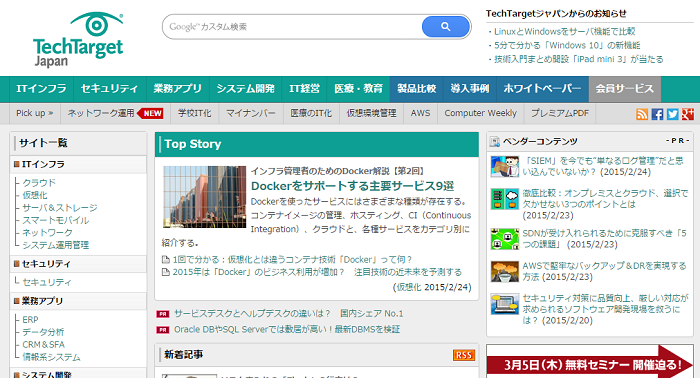The height and width of the screenshot is (378, 700).
Task: Open the ERP sidebar link
Action: pos(30,320)
